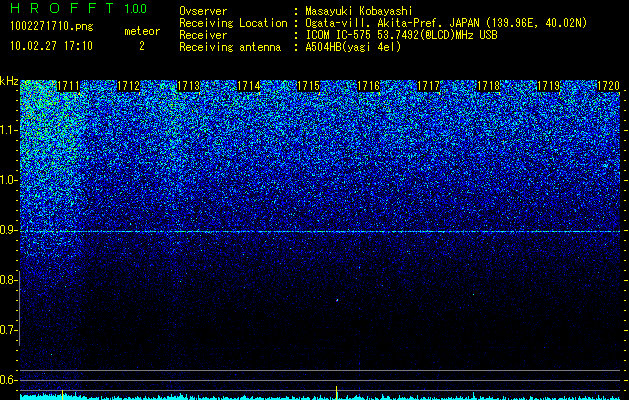Screen dimensions: 629x400
Task: Click the meteor count value 2
Action: point(142,46)
